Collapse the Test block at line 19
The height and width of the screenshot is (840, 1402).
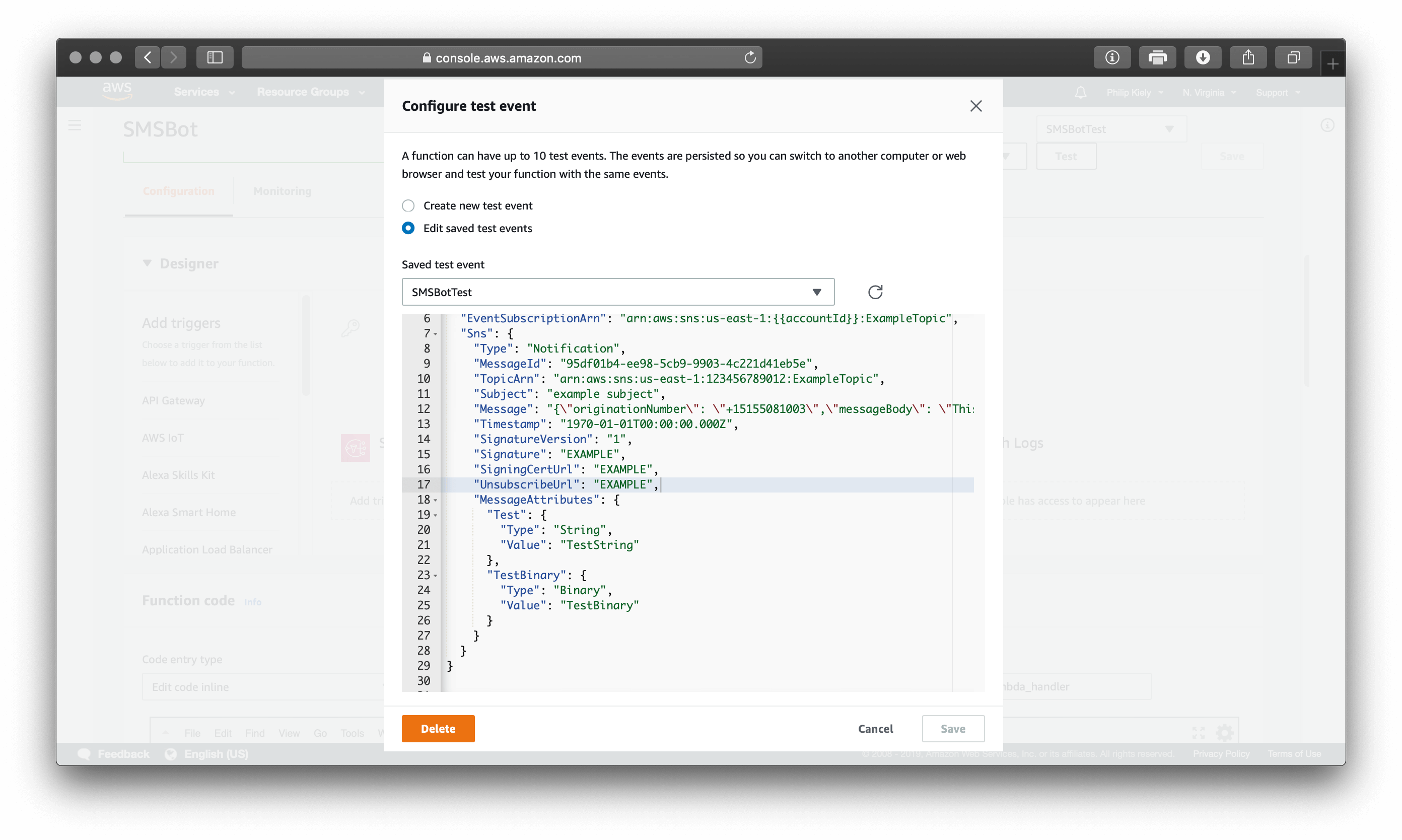pyautogui.click(x=435, y=515)
